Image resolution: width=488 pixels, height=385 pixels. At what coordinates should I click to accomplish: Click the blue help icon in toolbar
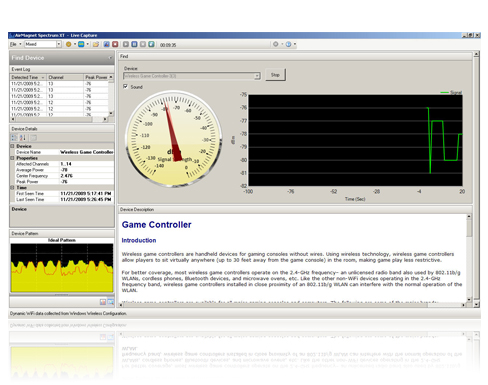pos(288,44)
